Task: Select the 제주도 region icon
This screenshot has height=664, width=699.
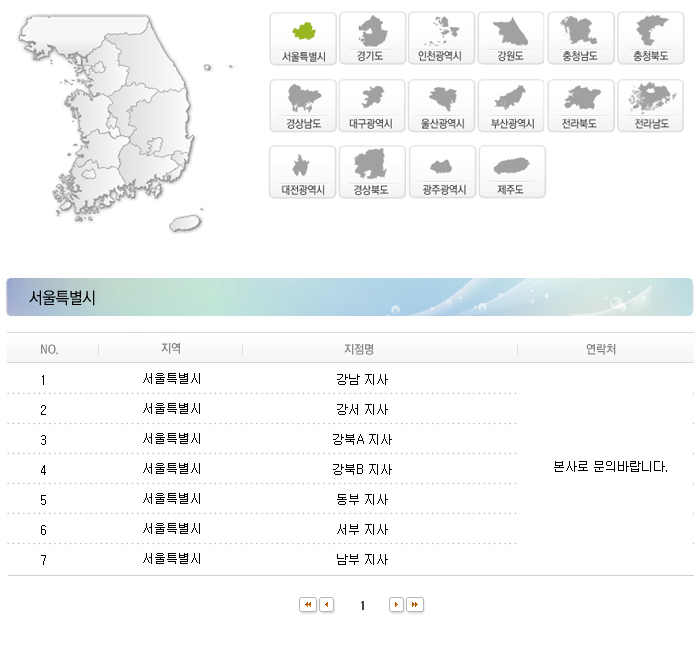Action: [x=511, y=172]
